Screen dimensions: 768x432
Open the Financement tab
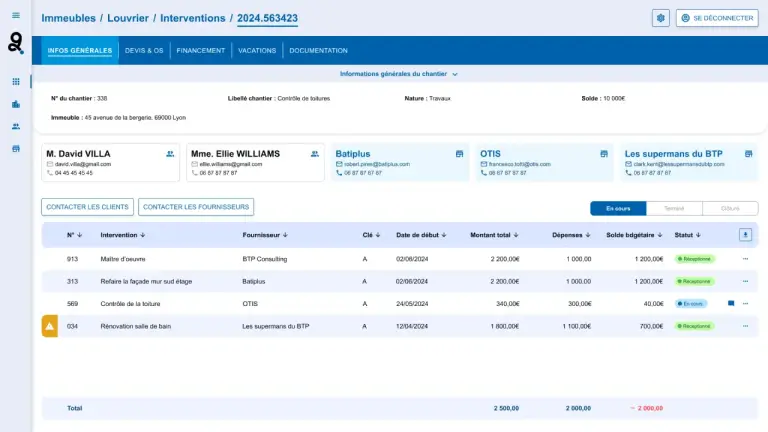201,50
